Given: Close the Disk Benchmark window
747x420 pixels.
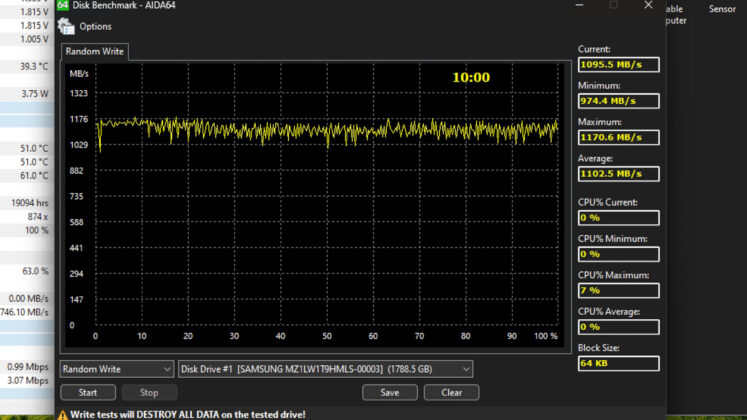Looking at the screenshot, I should click(648, 5).
